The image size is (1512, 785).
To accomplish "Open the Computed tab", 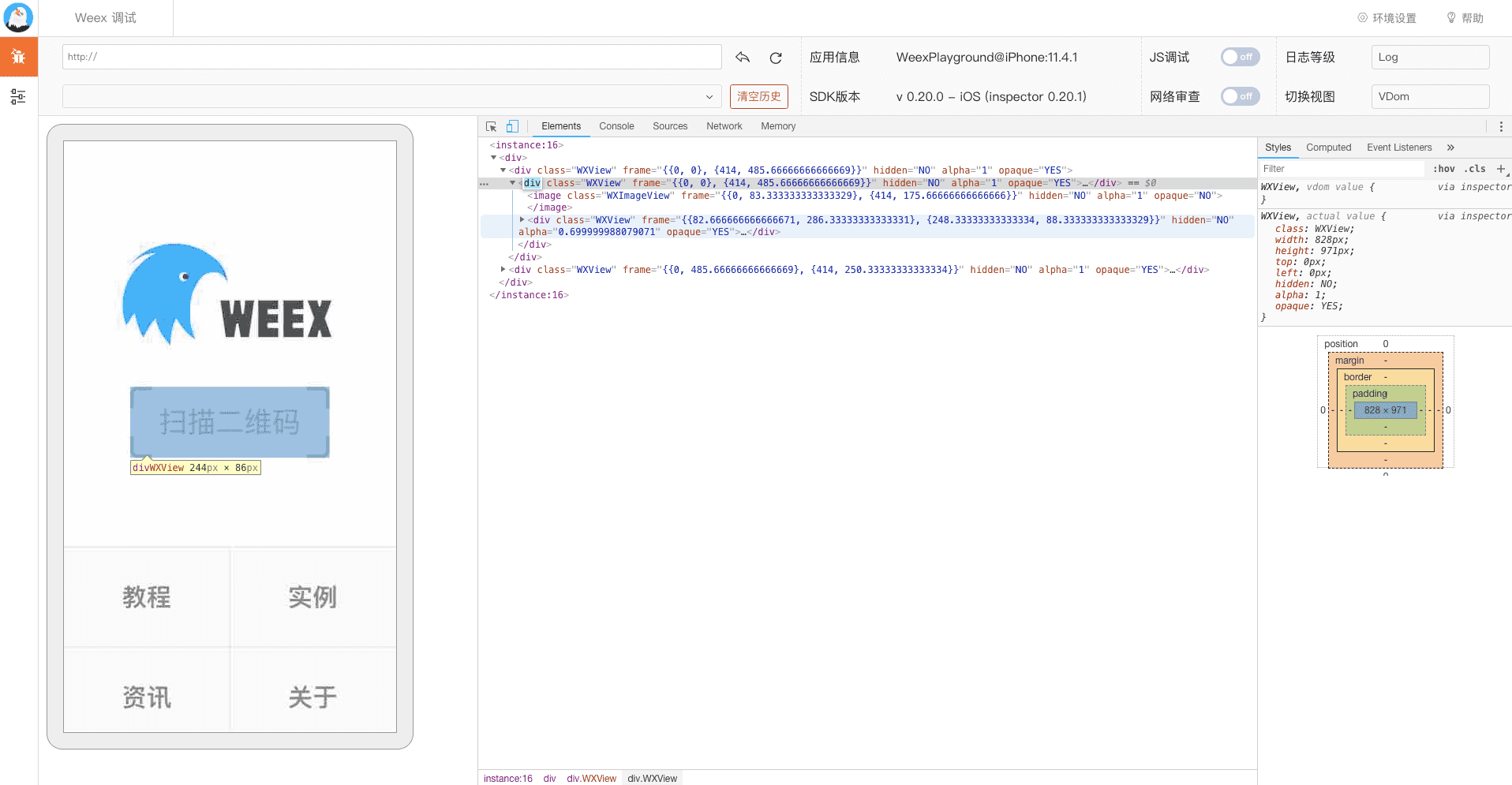I will (x=1329, y=148).
